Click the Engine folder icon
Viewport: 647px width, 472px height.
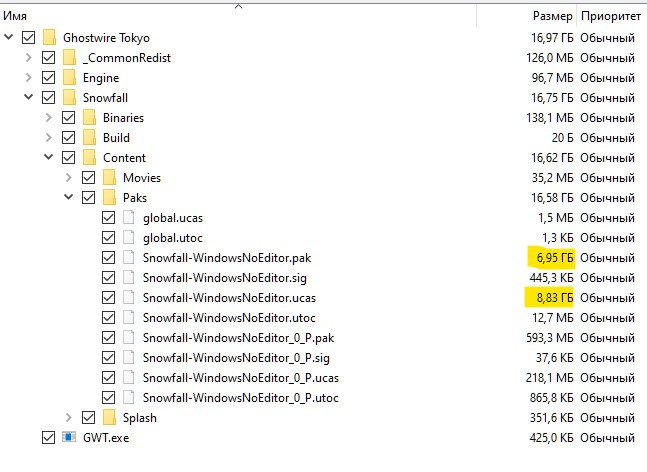pos(69,77)
